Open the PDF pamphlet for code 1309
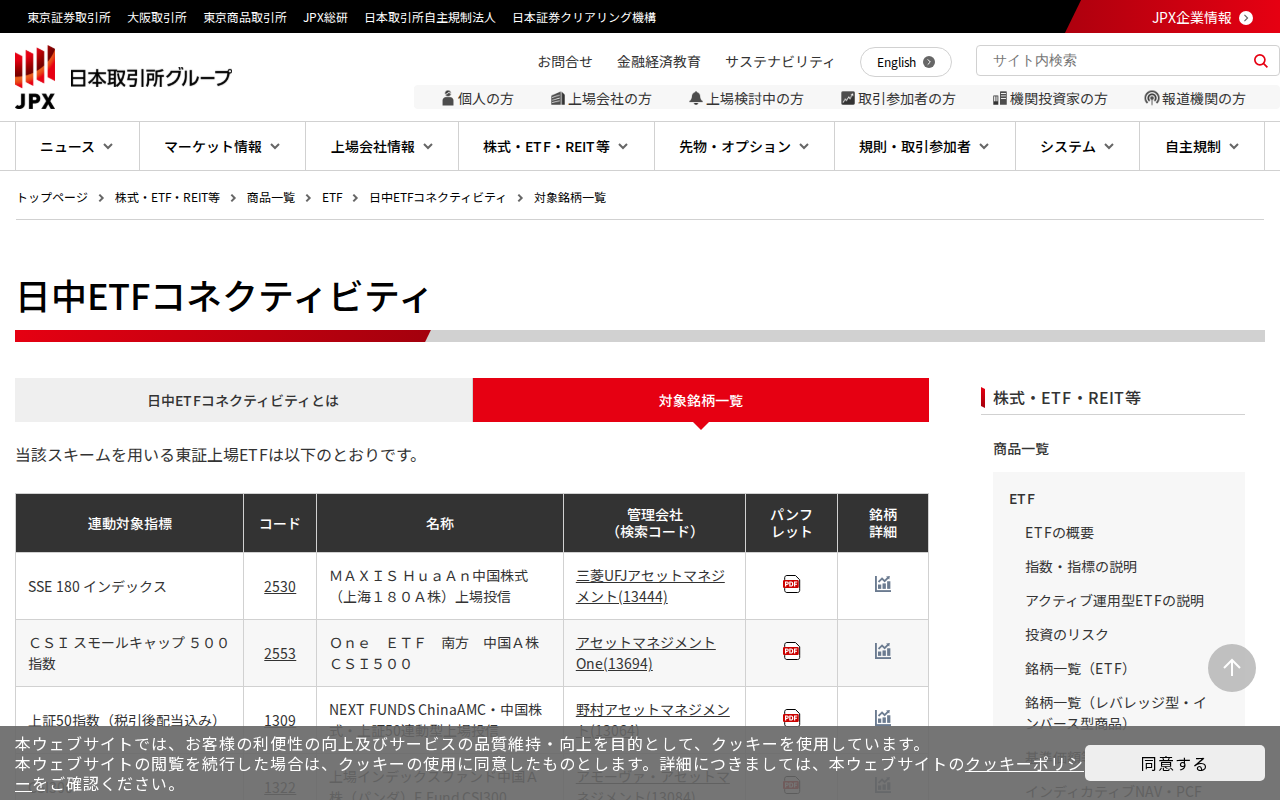 pyautogui.click(x=791, y=717)
